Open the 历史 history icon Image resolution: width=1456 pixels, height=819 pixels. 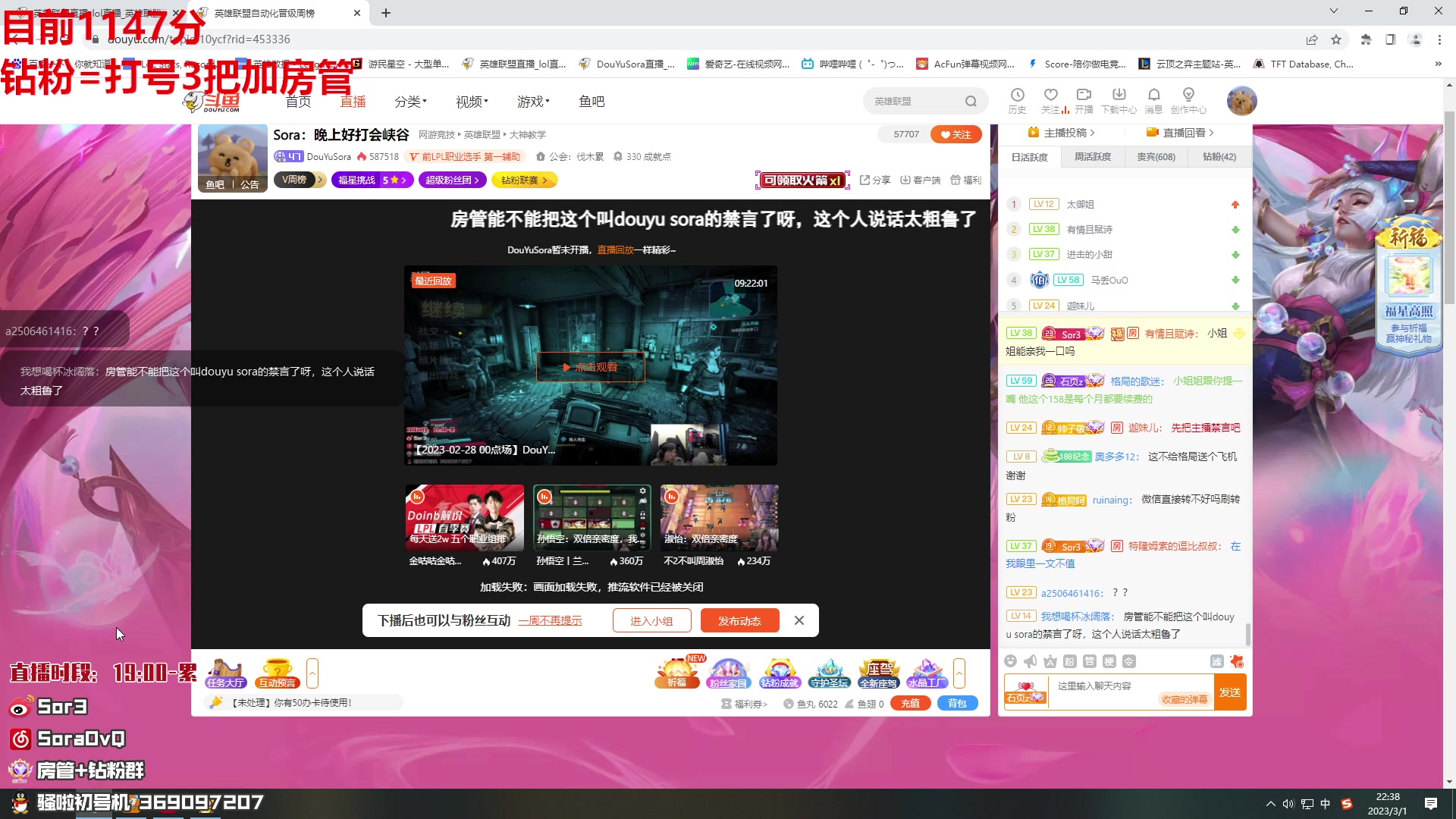(1017, 100)
